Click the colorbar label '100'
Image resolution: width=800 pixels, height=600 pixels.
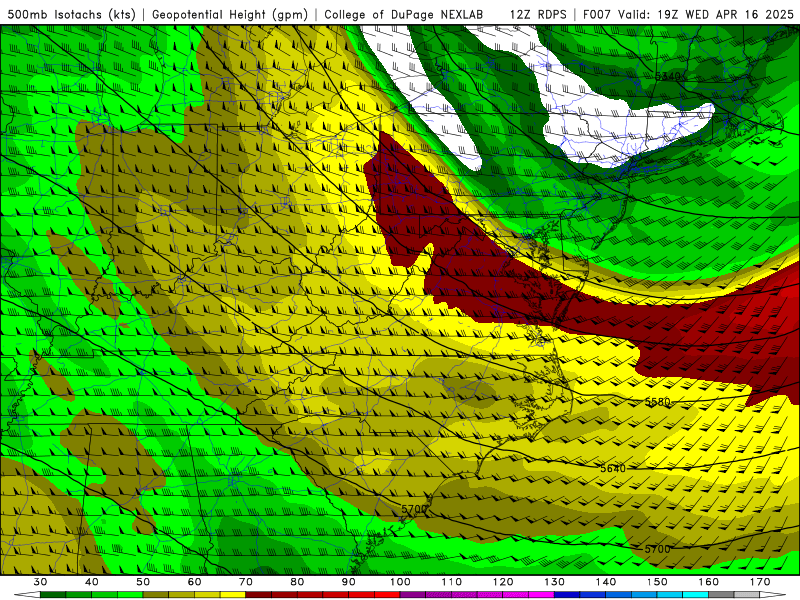pyautogui.click(x=400, y=582)
